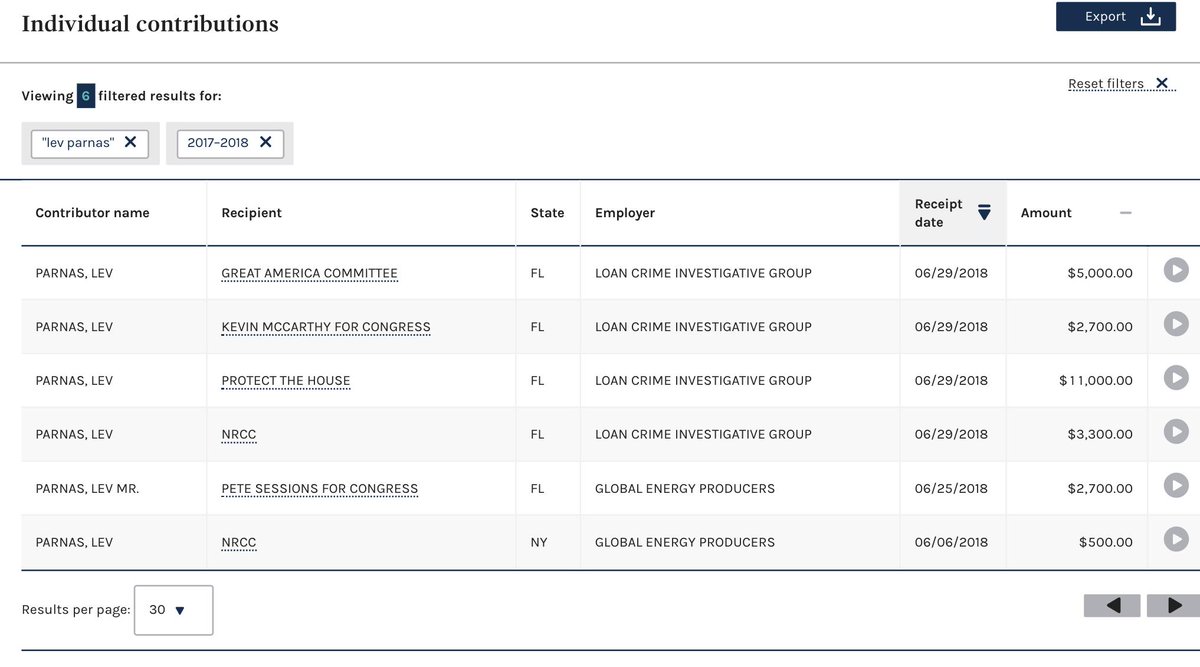Click the "Individual contributions" heading

150,24
